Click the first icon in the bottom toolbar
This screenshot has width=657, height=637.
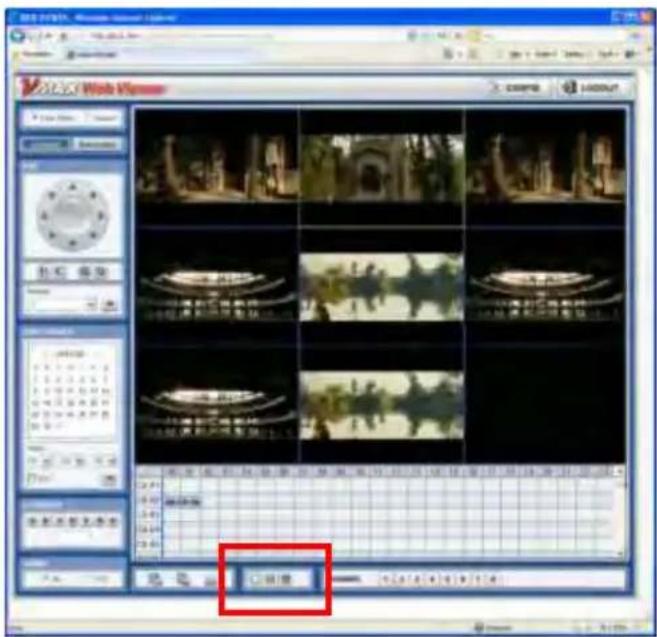coord(155,579)
